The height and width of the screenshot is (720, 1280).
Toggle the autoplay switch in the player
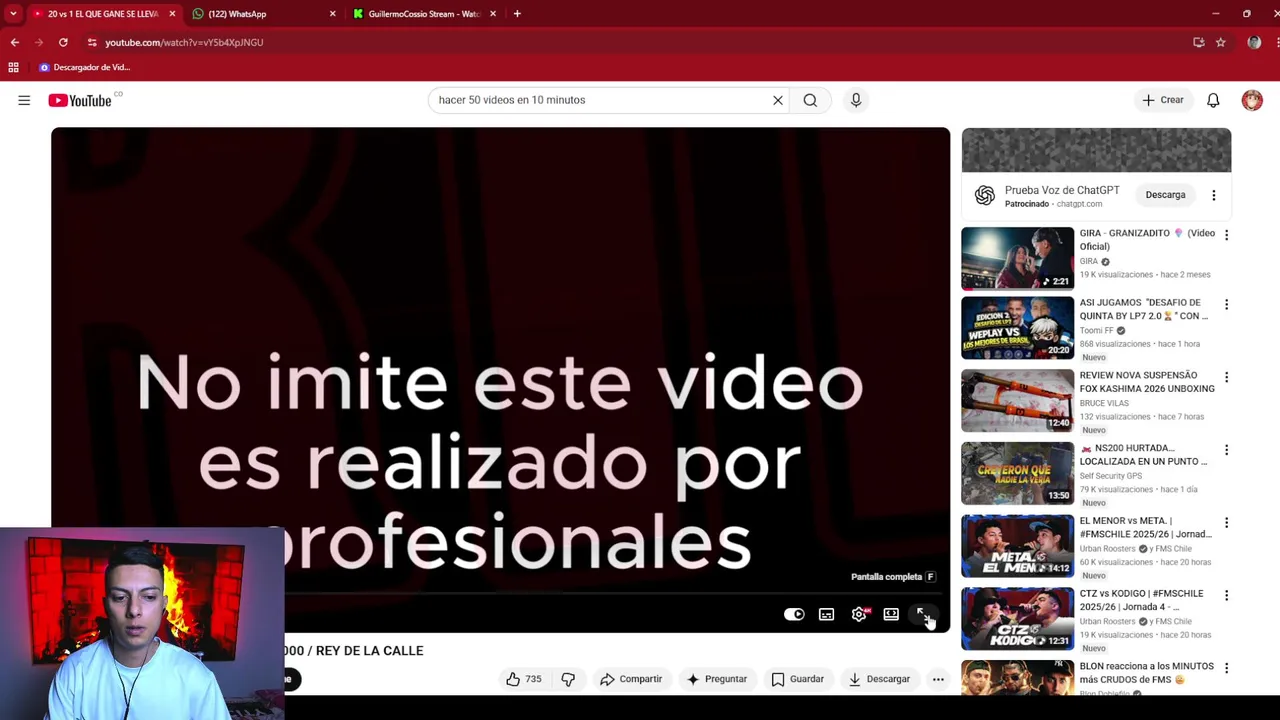pos(794,614)
